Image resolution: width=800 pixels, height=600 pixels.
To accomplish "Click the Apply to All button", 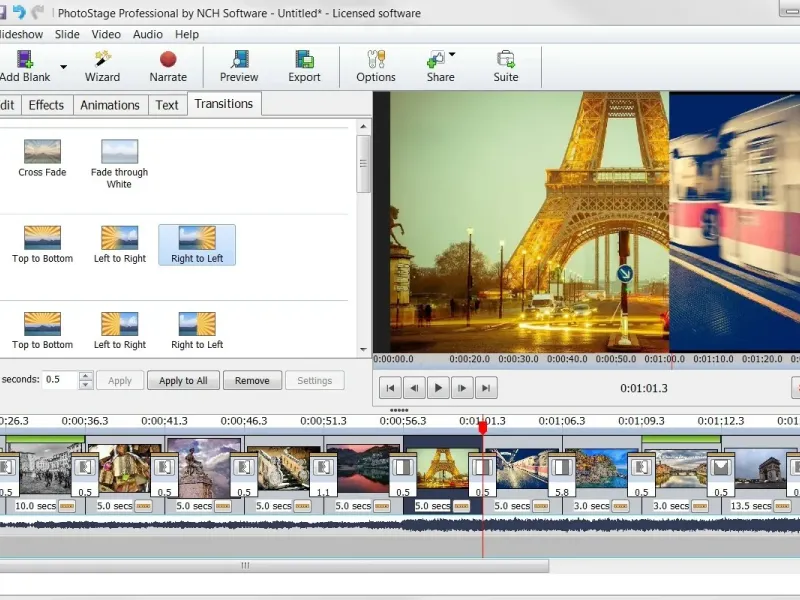I will [183, 380].
